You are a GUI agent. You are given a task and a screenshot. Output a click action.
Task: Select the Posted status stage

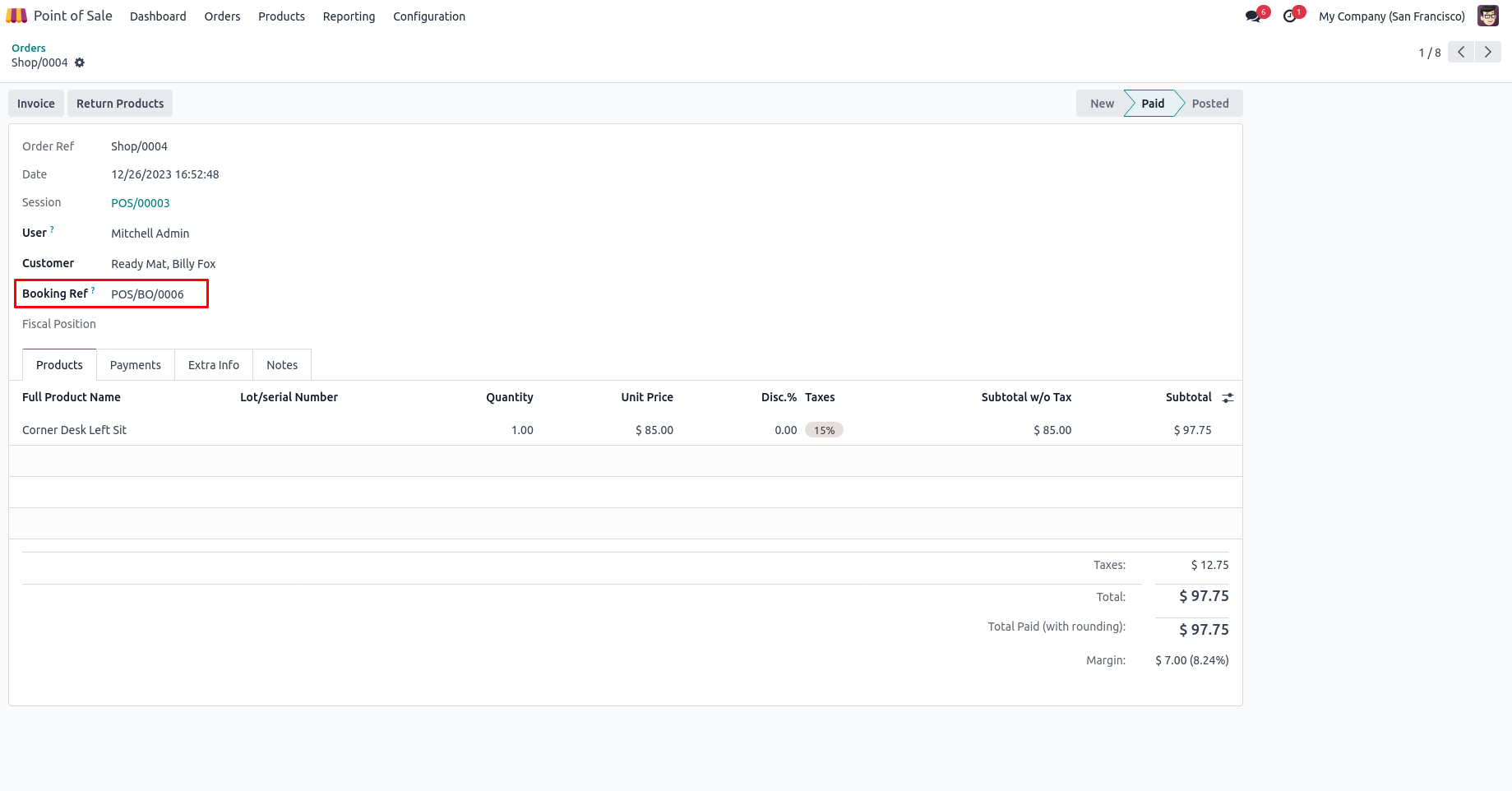[x=1209, y=104]
